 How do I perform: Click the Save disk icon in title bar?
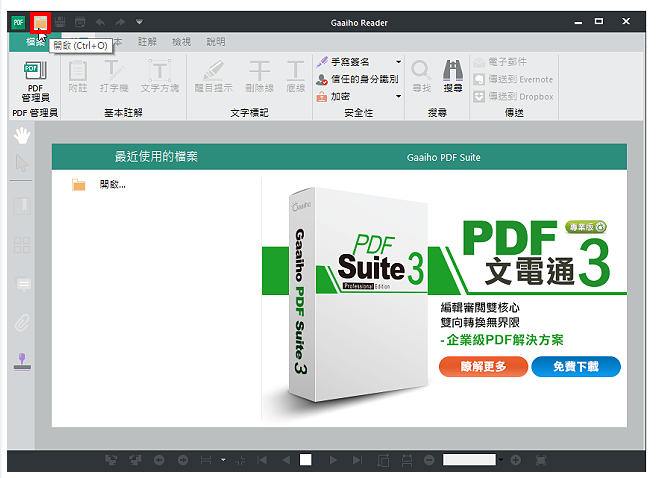pos(60,22)
